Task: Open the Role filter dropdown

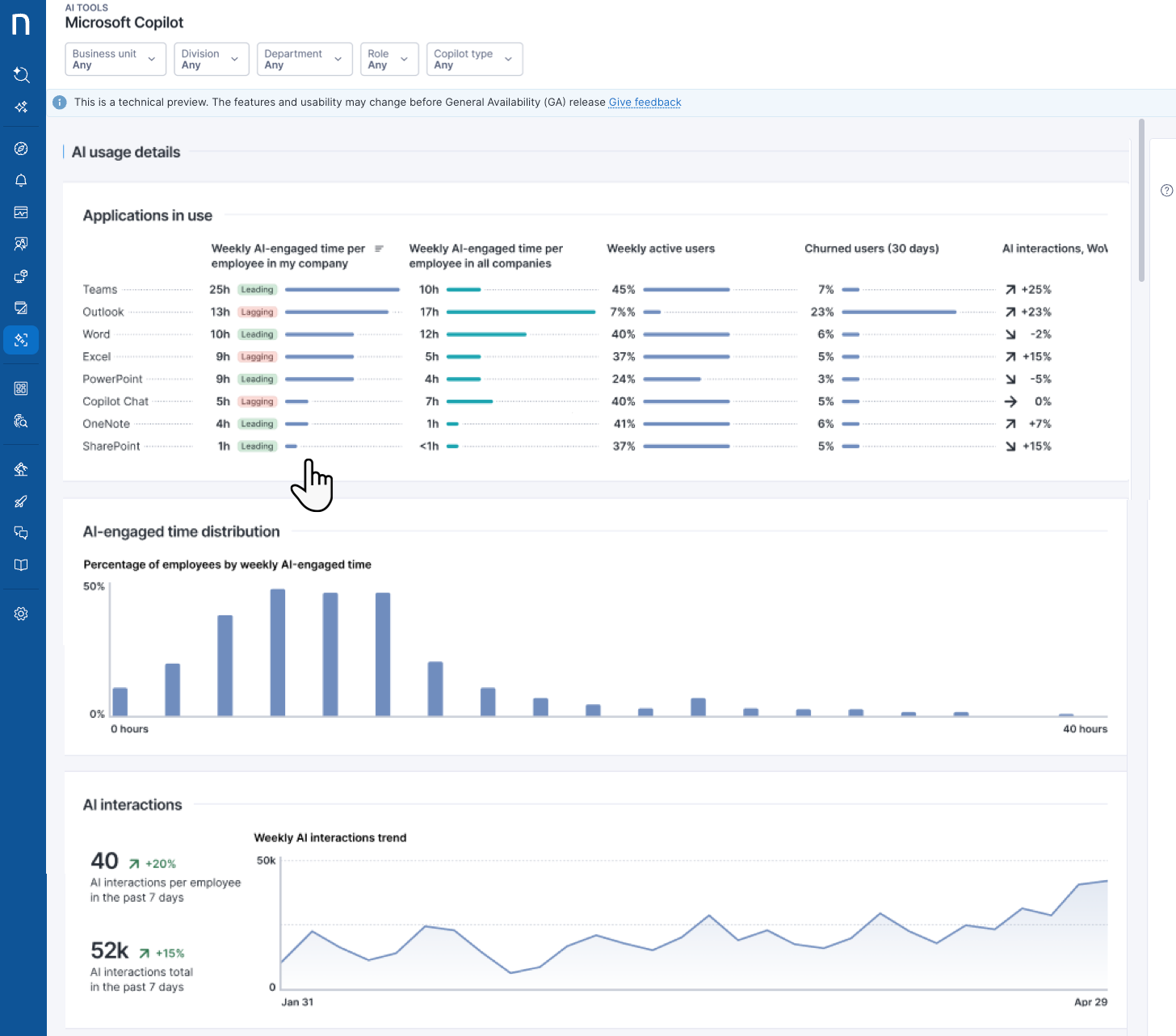Action: point(388,59)
